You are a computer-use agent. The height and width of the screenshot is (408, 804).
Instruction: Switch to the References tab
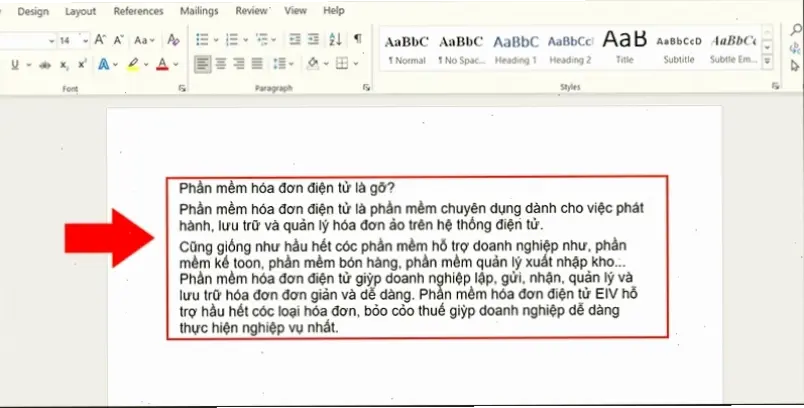point(138,11)
